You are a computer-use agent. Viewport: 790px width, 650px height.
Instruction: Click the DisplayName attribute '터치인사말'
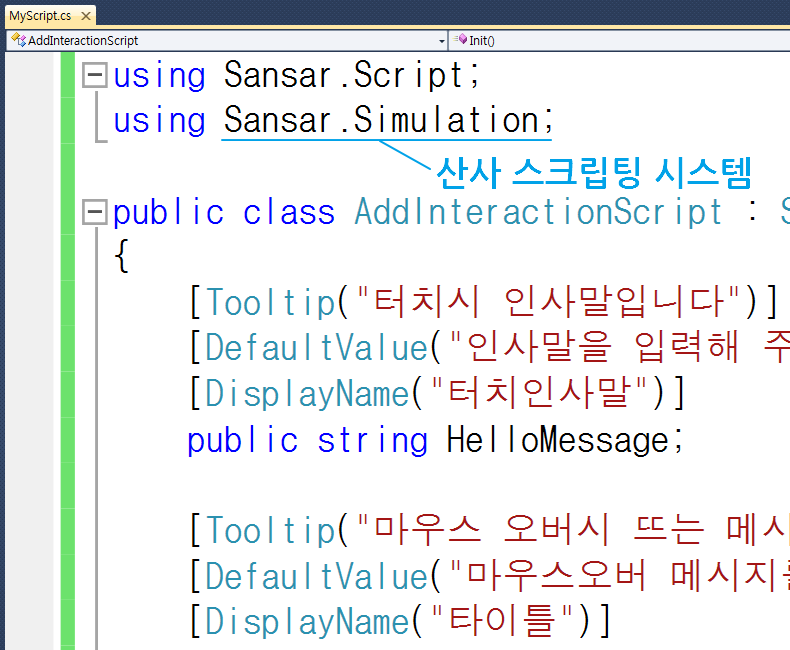[437, 393]
